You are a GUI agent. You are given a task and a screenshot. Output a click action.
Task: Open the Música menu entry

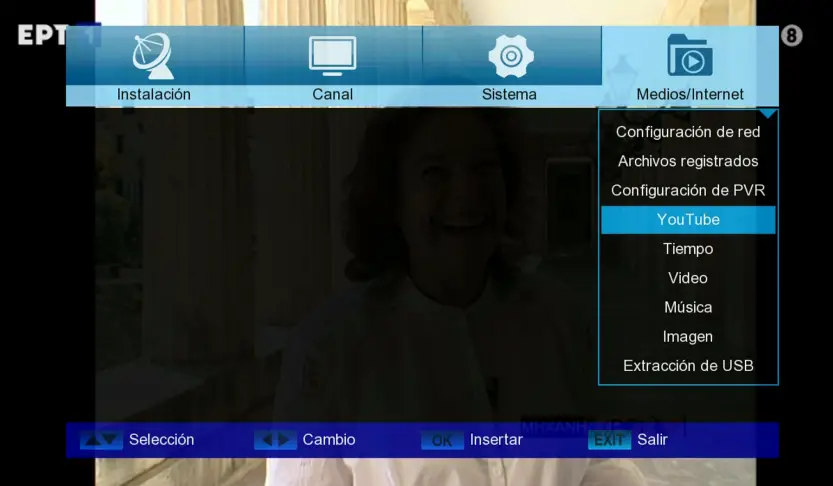688,307
